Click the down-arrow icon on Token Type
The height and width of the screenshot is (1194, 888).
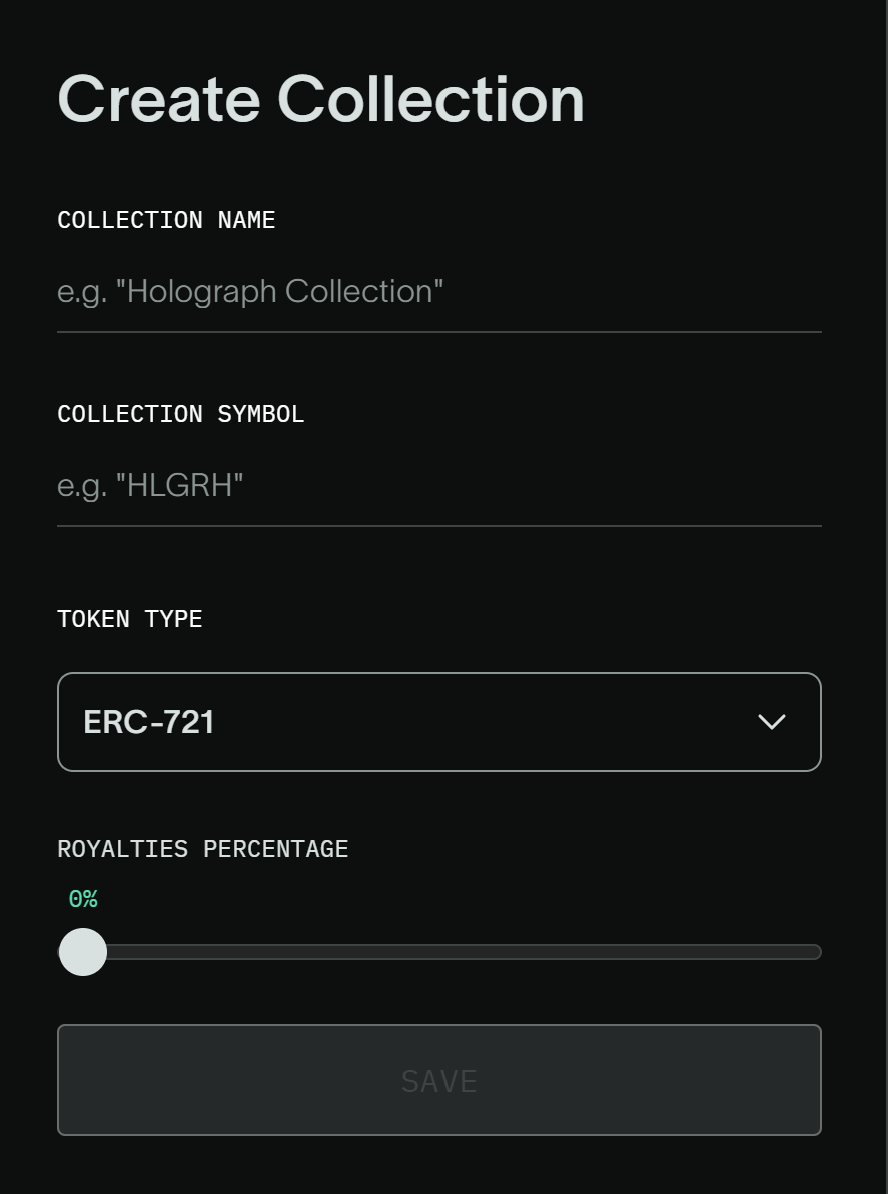(x=770, y=721)
